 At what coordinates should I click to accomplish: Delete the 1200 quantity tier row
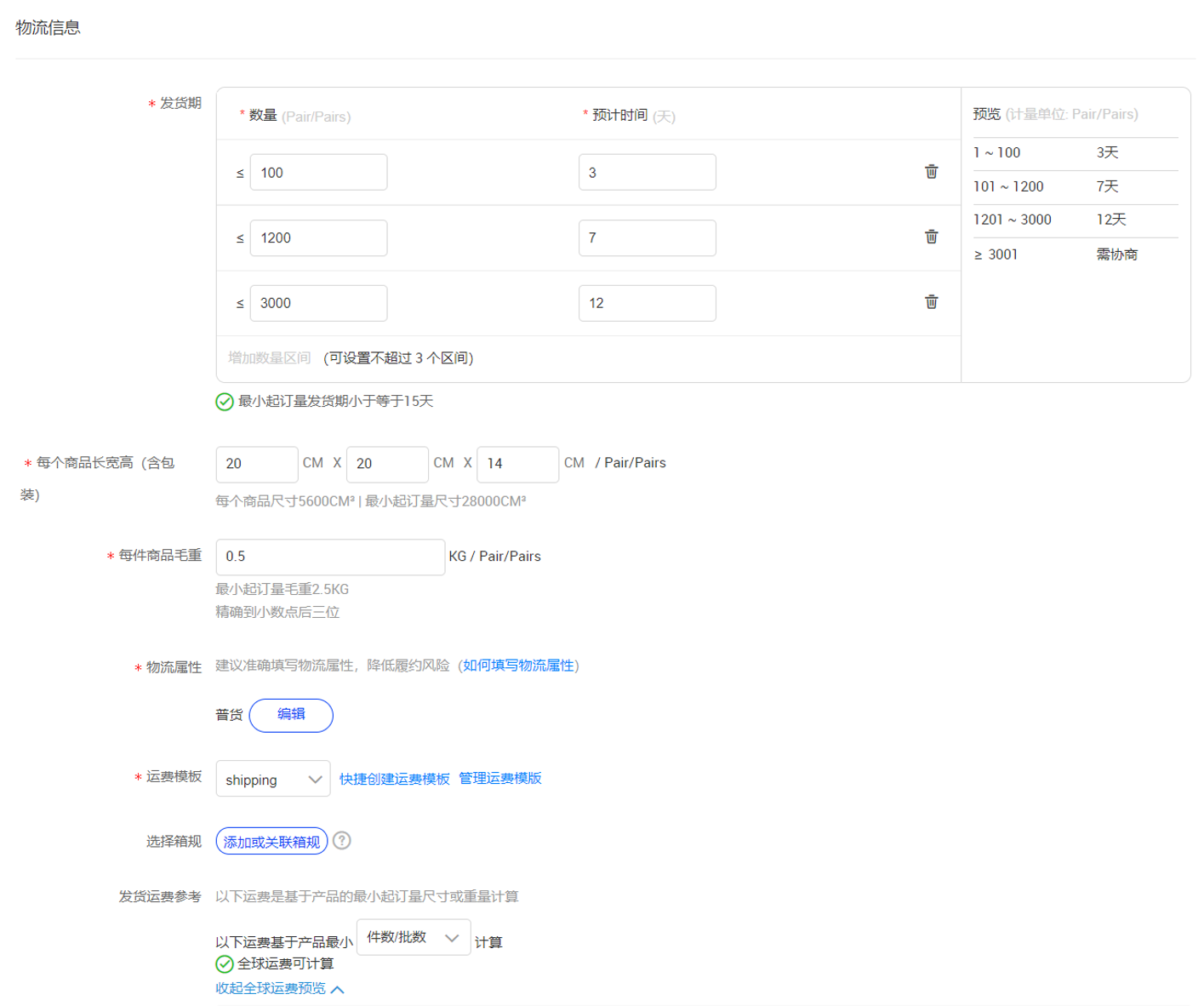coord(931,237)
